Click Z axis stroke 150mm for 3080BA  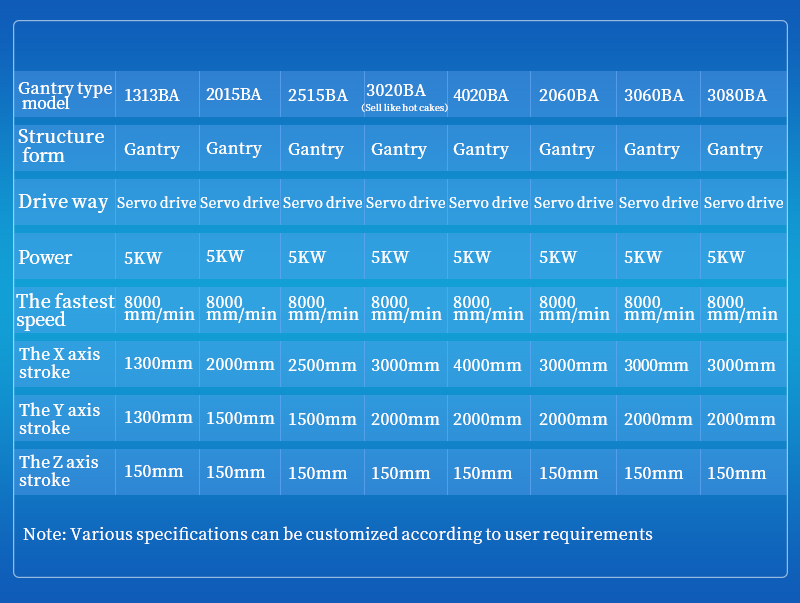736,473
